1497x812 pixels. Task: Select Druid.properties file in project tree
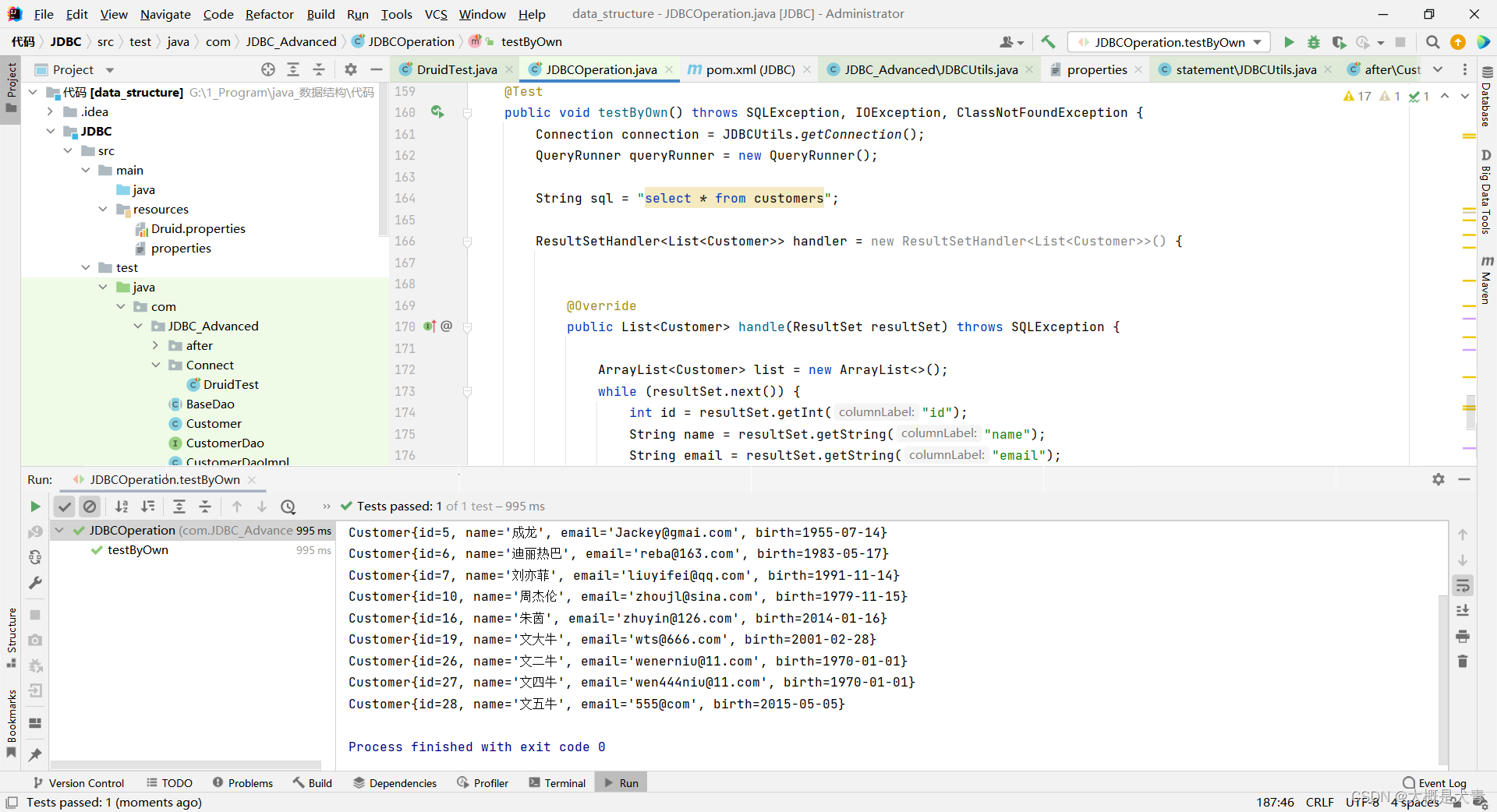pos(198,228)
